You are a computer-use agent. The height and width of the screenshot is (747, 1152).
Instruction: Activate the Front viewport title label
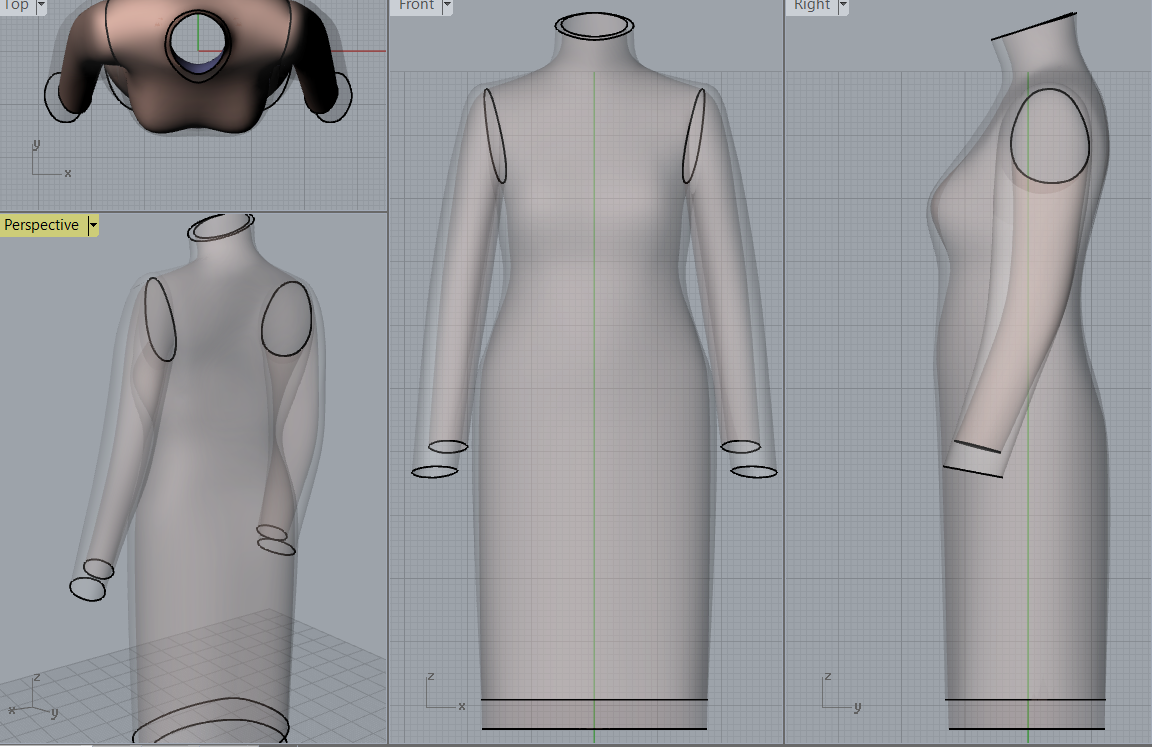[x=417, y=6]
